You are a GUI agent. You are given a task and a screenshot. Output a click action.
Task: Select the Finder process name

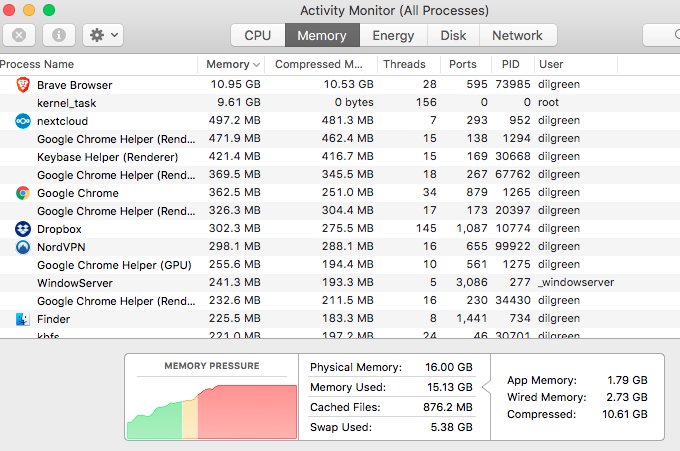pyautogui.click(x=53, y=319)
